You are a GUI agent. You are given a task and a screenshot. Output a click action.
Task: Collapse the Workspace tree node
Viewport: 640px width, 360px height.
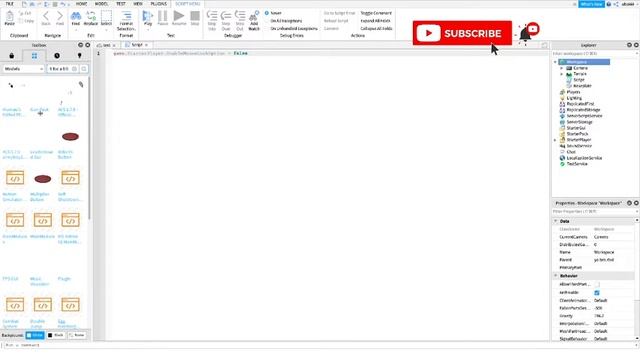[555, 62]
